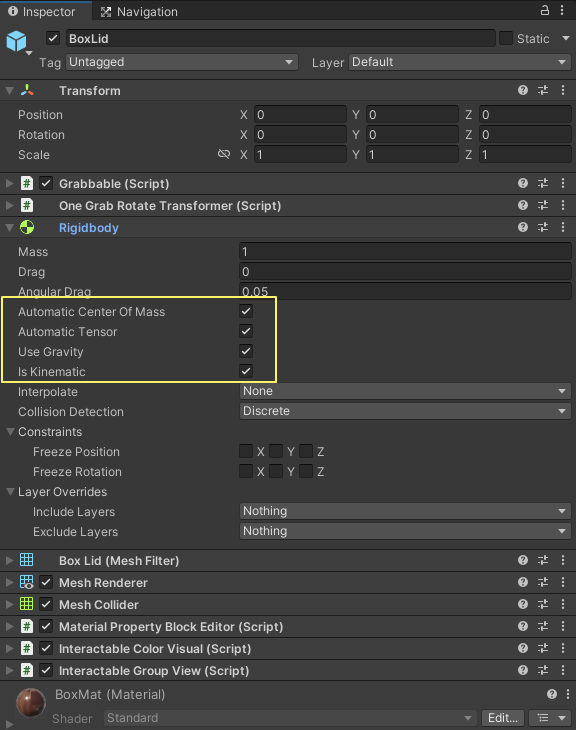Check Freeze Position X
576x730 pixels.
coord(246,451)
